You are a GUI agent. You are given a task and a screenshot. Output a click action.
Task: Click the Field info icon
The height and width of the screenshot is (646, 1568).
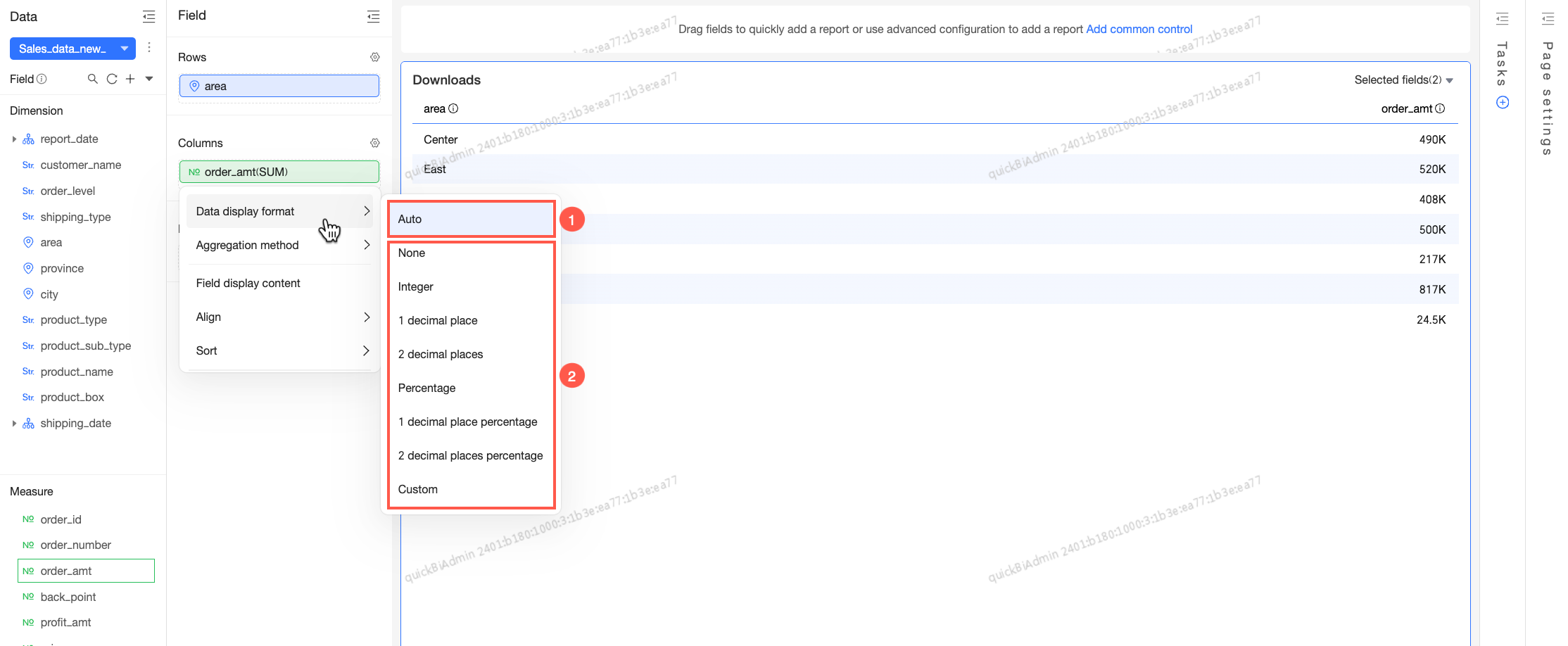[x=42, y=79]
